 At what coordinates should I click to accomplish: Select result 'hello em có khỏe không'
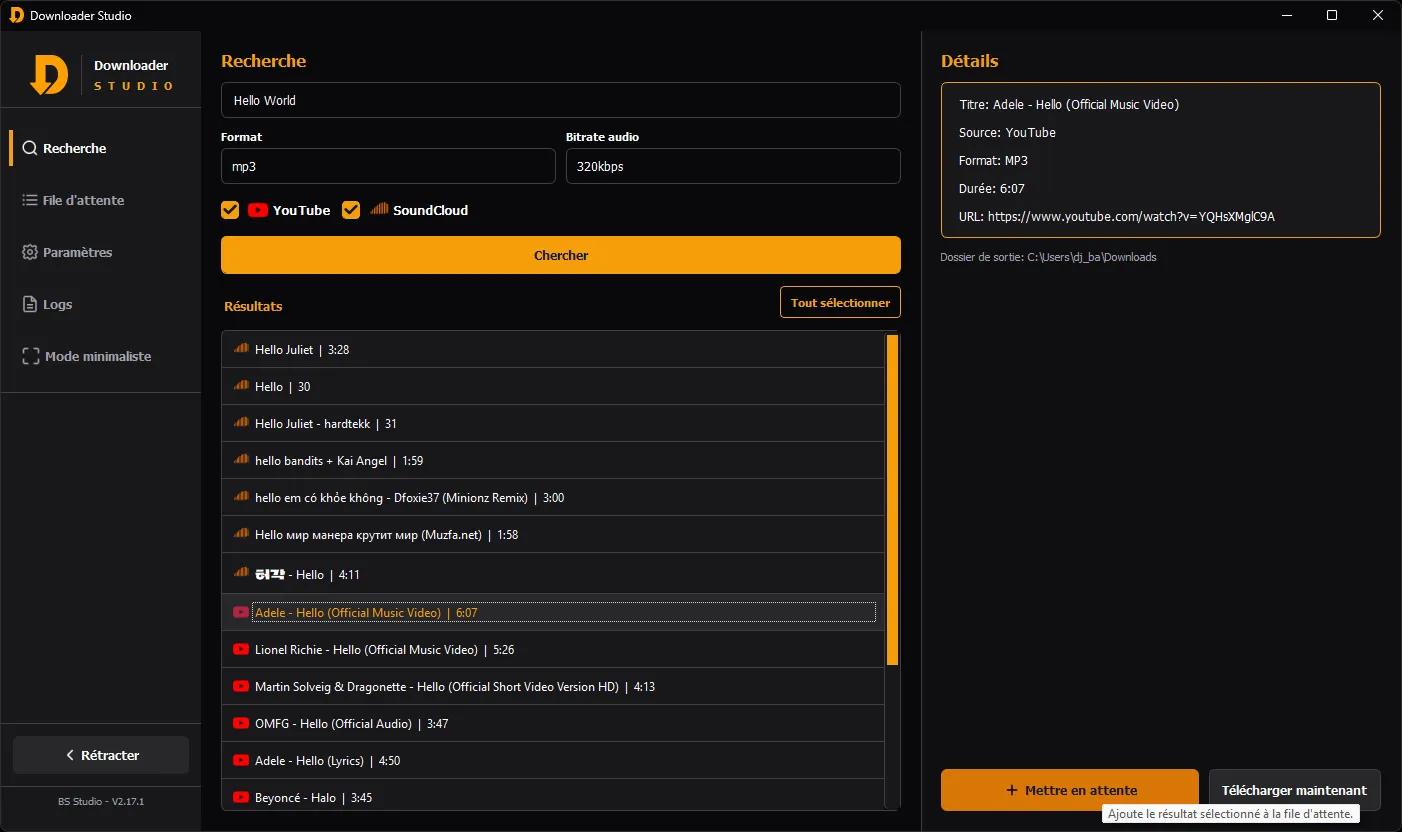pos(553,497)
